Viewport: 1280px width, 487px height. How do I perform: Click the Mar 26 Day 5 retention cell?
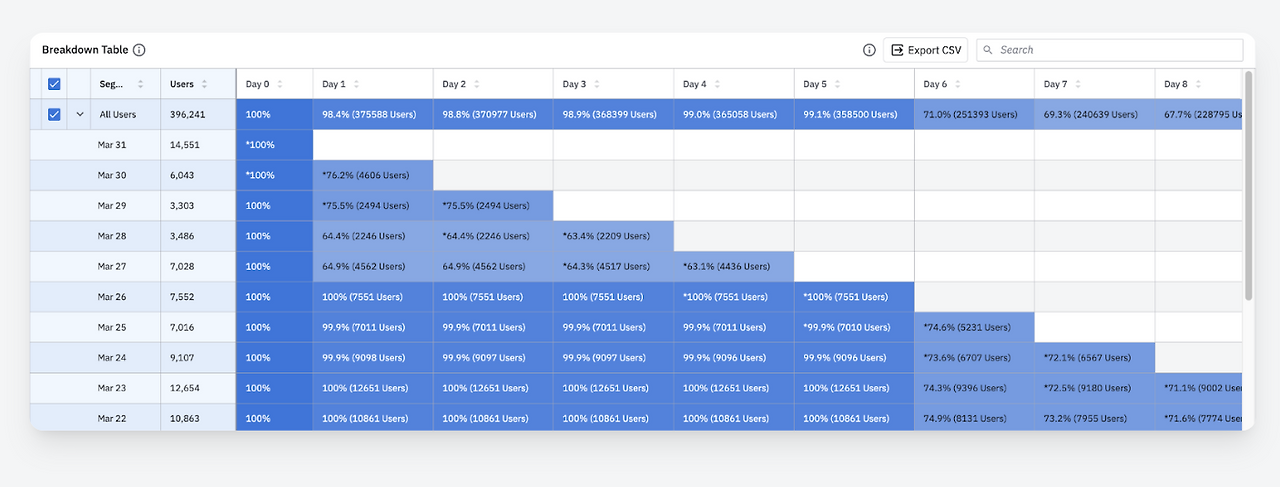coord(854,297)
